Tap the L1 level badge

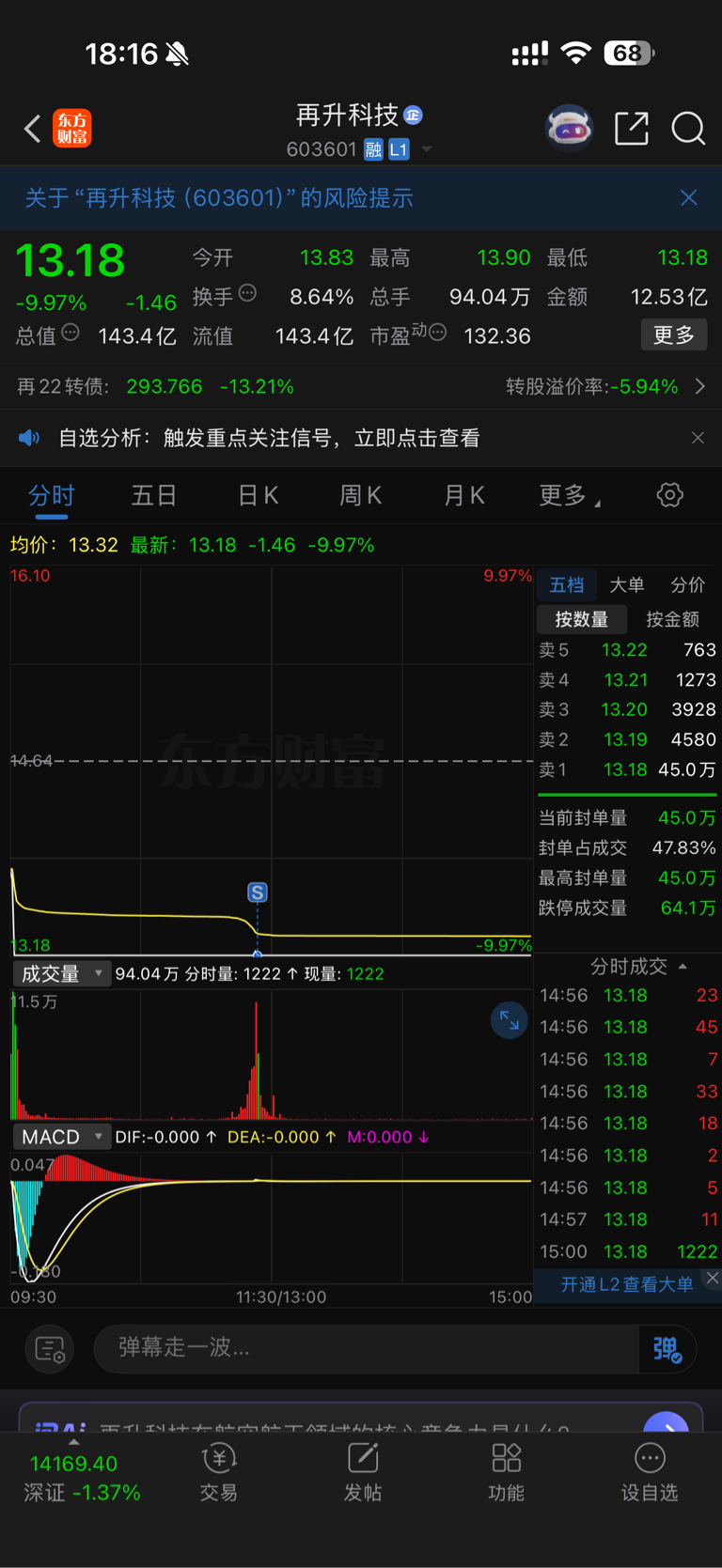click(399, 149)
